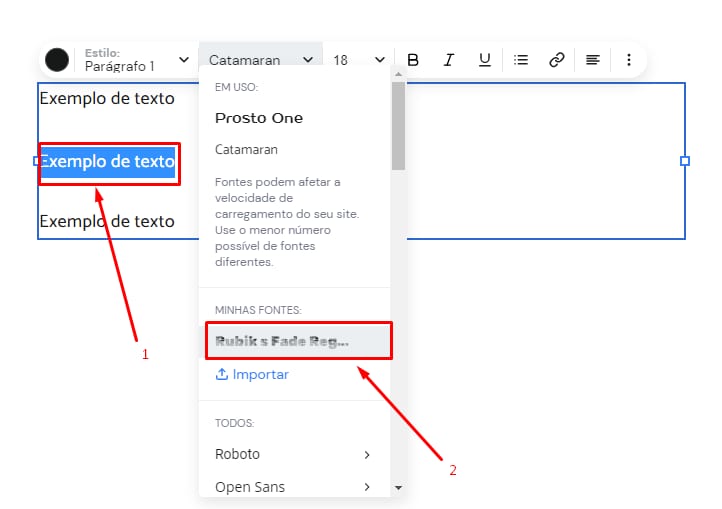
Task: Select Catamaran in the fonts in use
Action: [246, 150]
